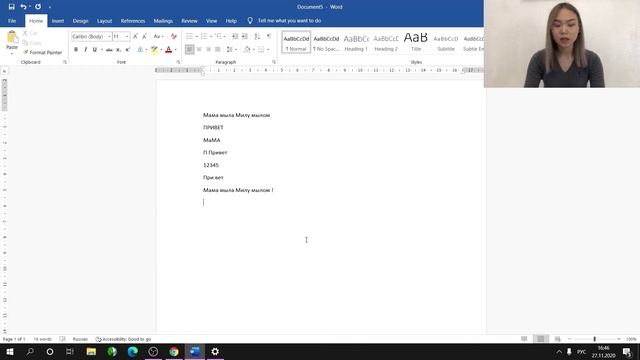The width and height of the screenshot is (640, 360).
Task: Toggle Superscript formatting
Action: pos(128,50)
